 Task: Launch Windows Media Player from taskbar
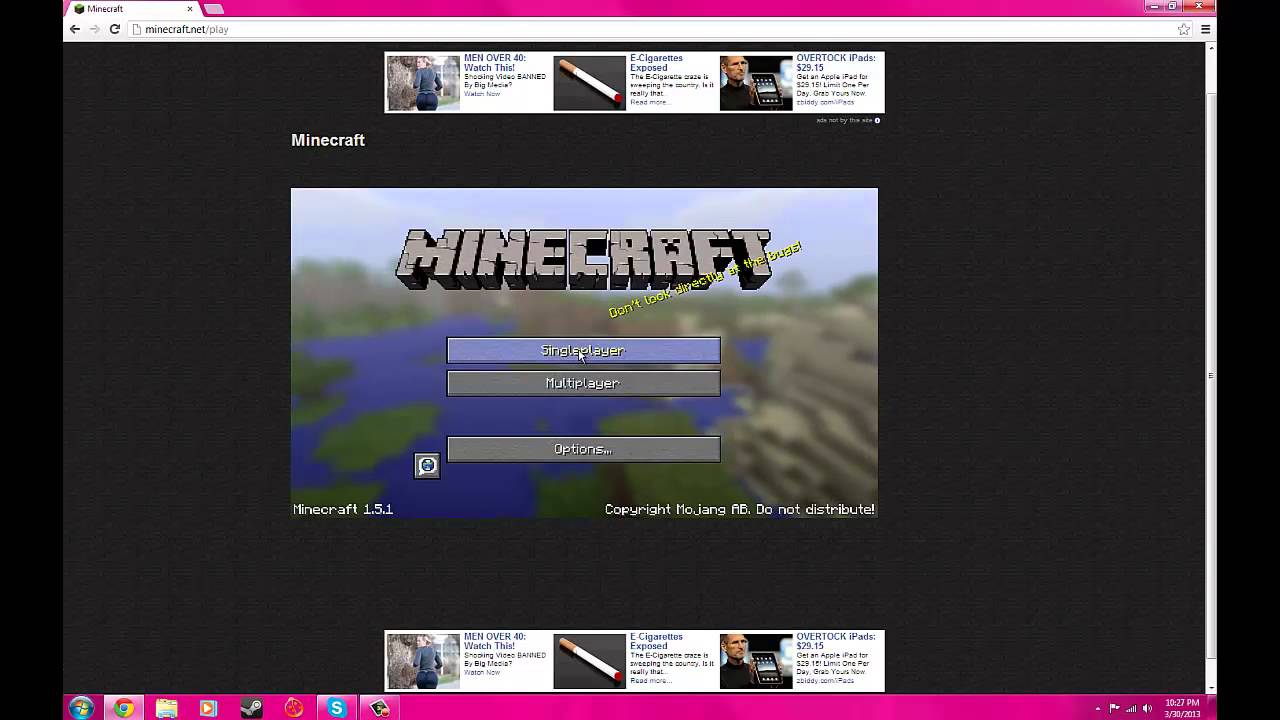[208, 708]
